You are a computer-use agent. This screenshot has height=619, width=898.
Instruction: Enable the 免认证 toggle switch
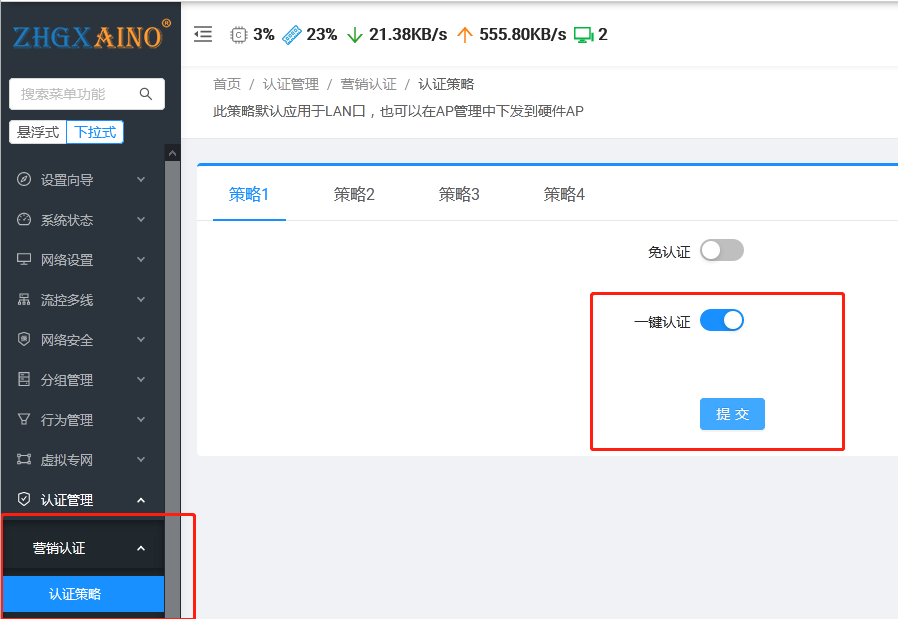tap(721, 251)
